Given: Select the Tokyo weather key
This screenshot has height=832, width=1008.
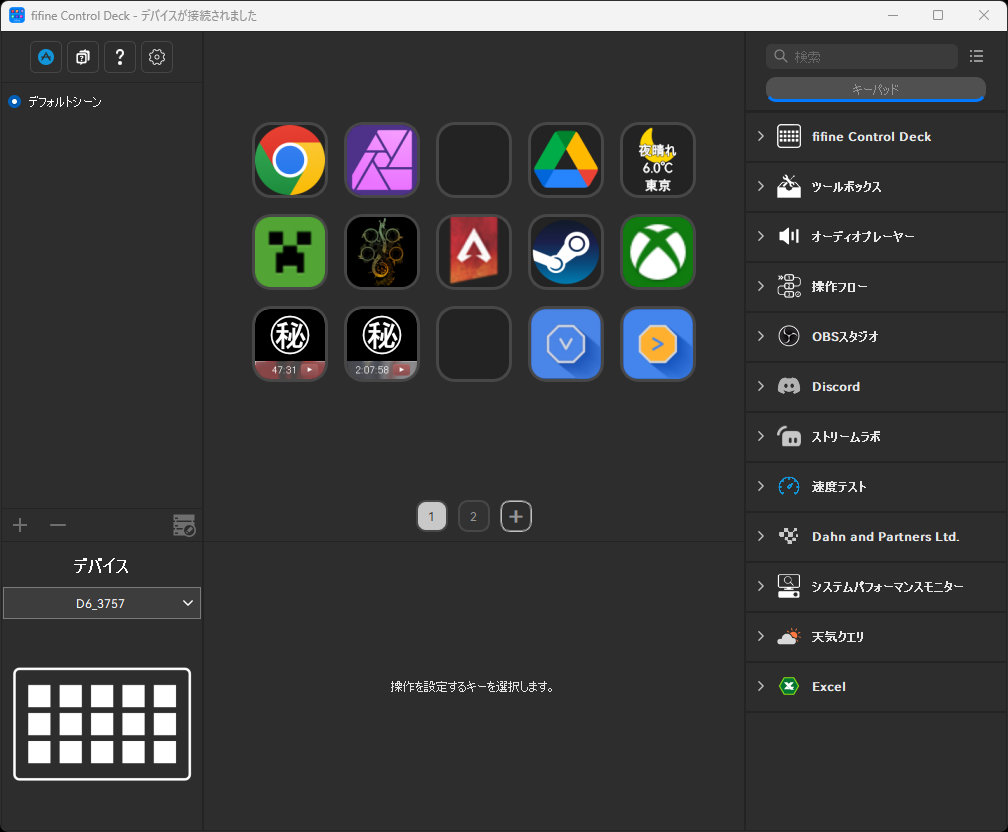Looking at the screenshot, I should (x=658, y=160).
